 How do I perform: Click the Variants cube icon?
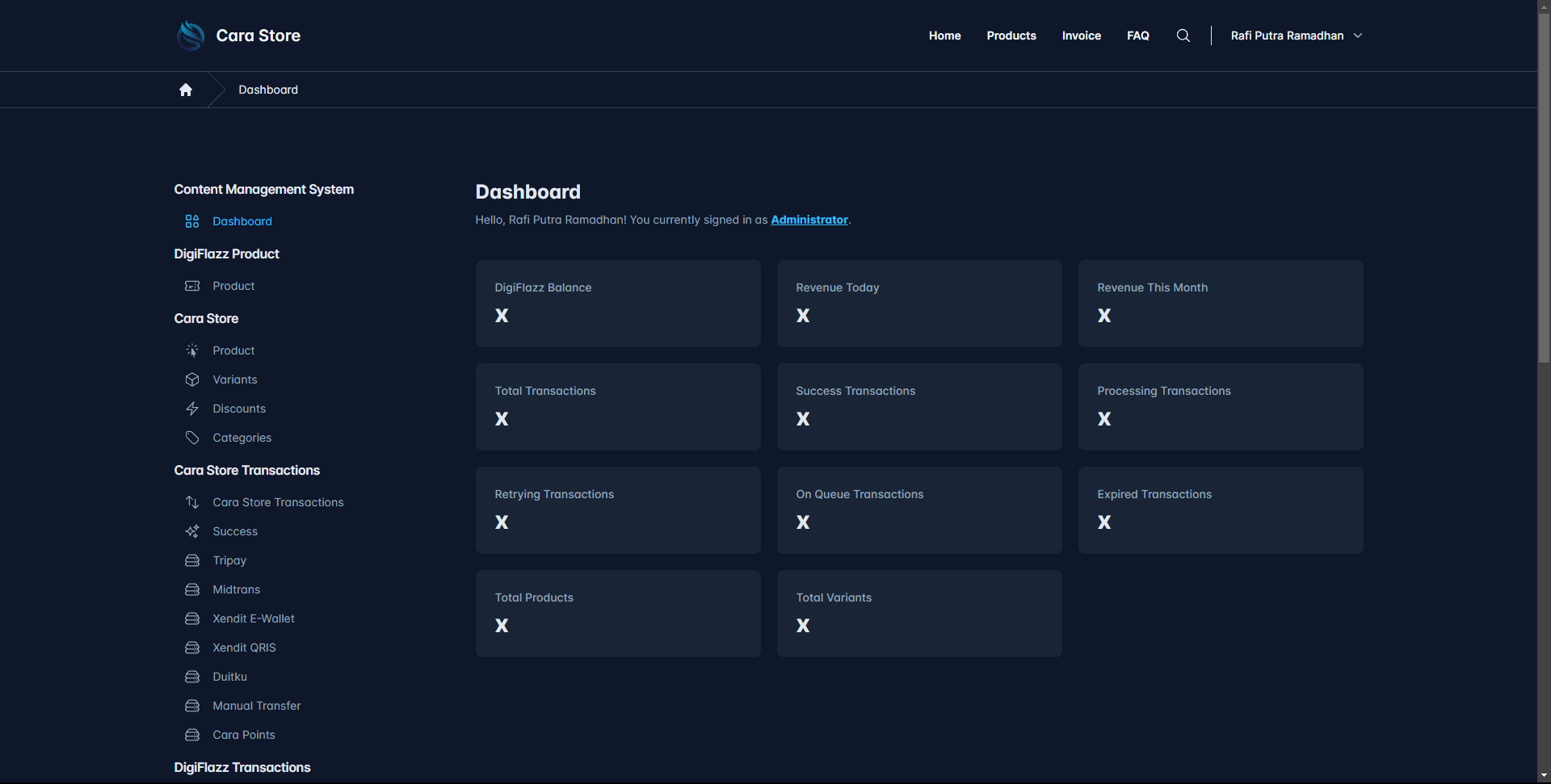tap(192, 379)
